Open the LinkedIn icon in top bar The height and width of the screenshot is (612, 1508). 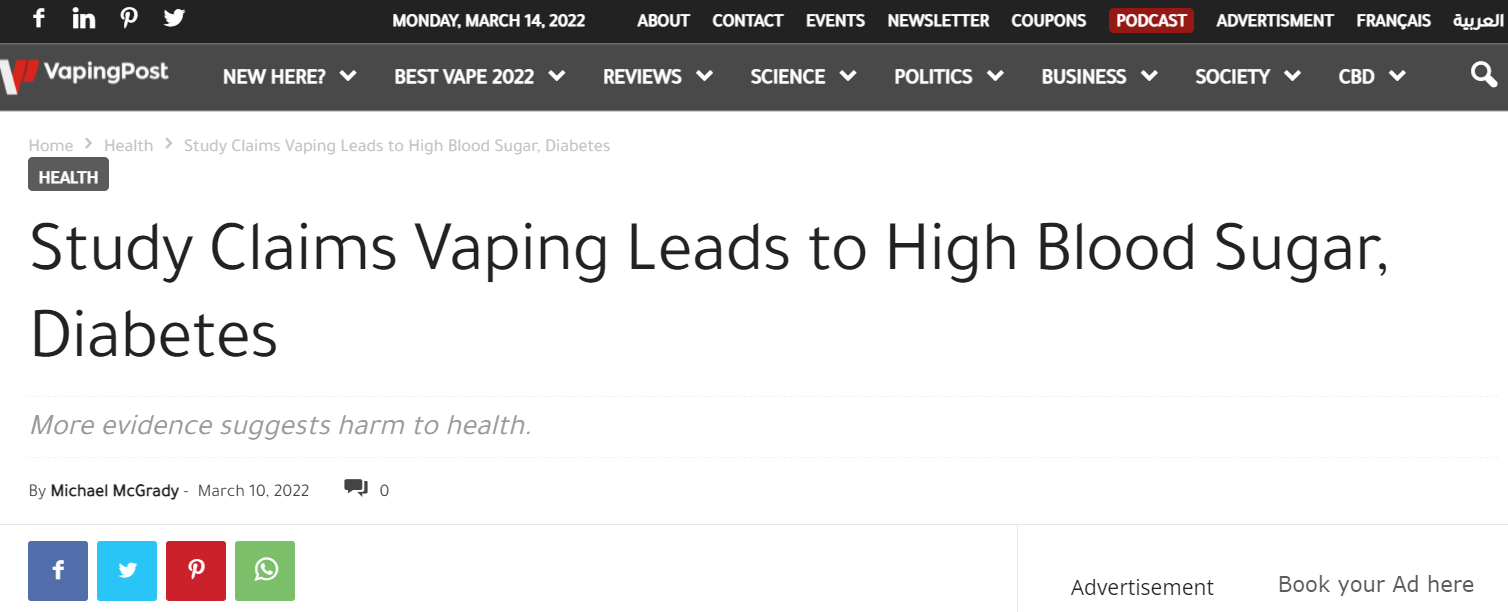[x=84, y=18]
